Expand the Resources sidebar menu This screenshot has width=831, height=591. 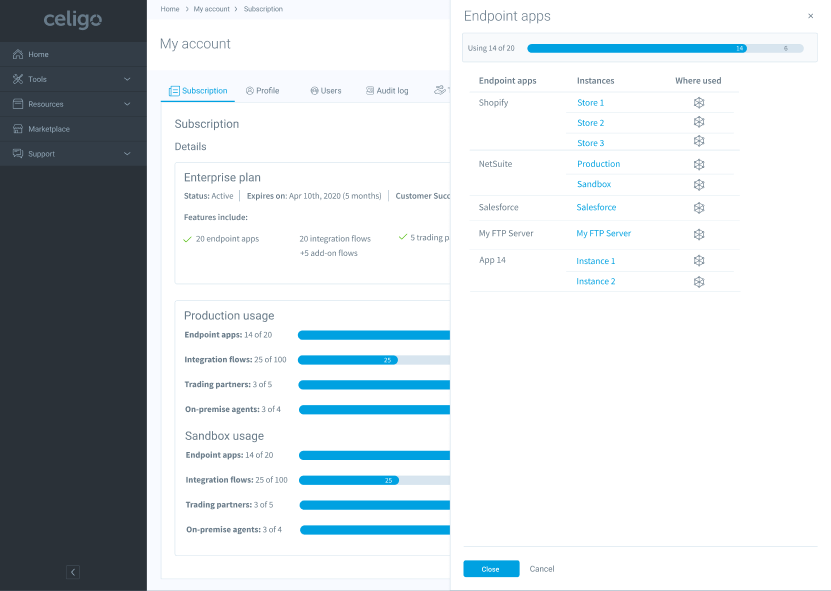tap(127, 104)
